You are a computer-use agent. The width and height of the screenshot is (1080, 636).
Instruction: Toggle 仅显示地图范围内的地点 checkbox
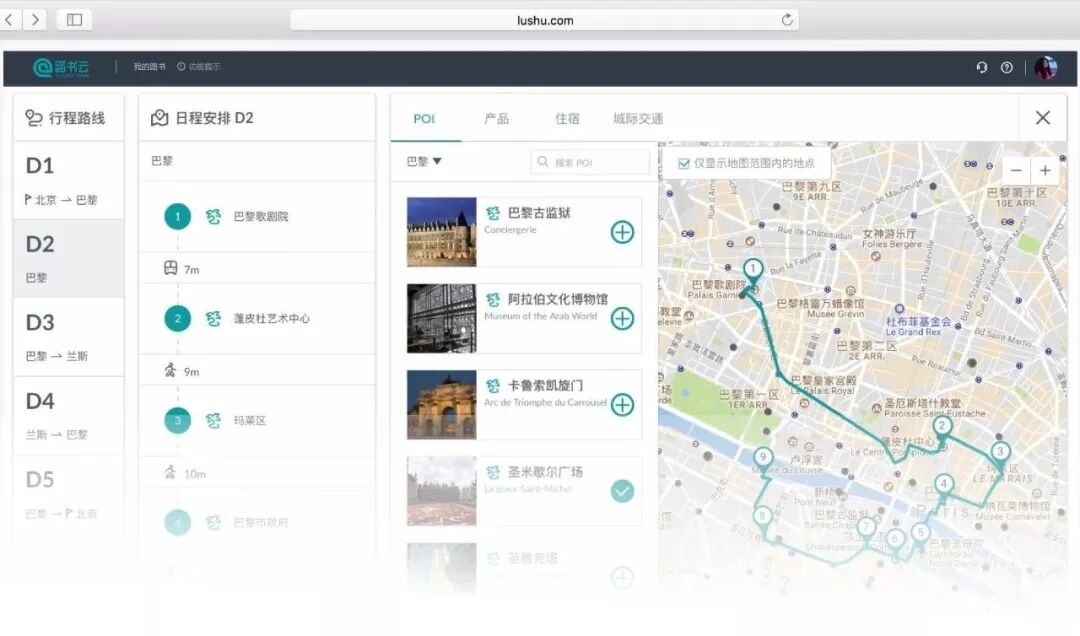coord(684,163)
